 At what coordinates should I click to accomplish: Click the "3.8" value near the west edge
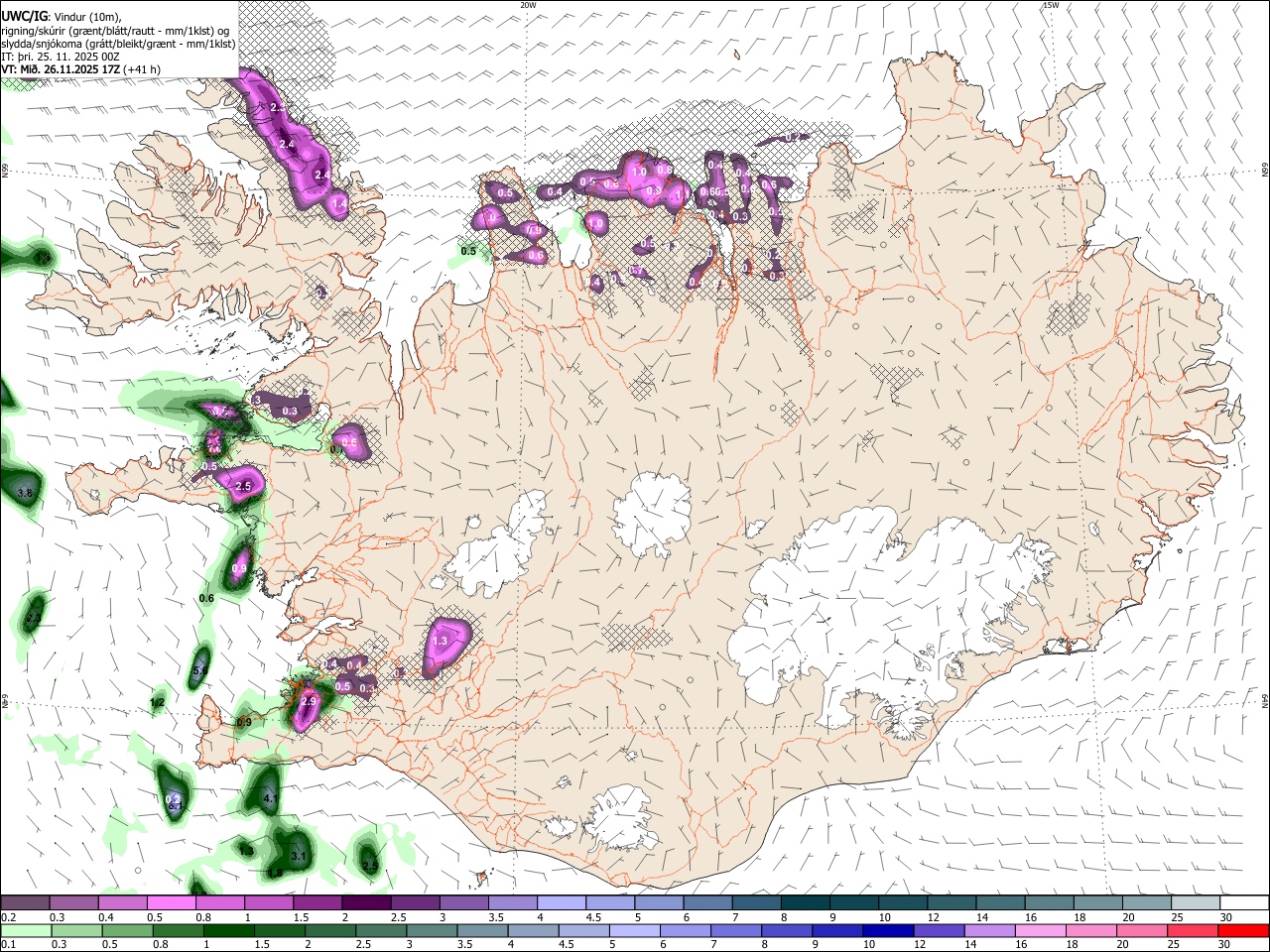pos(27,492)
